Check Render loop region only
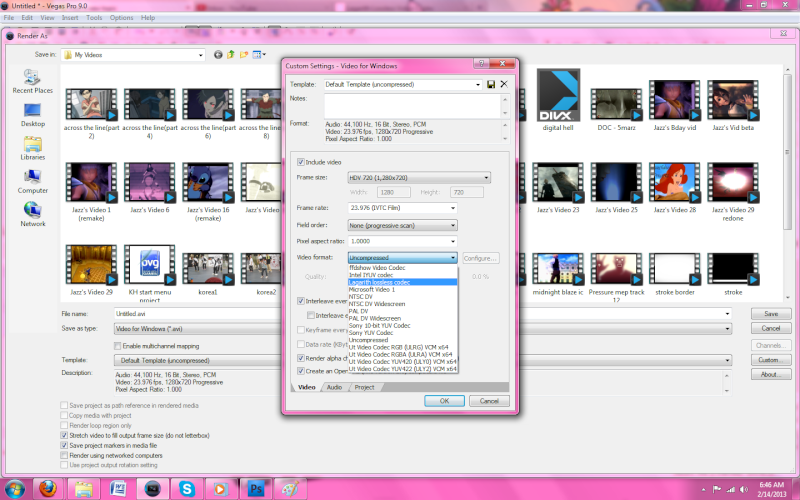Image resolution: width=800 pixels, height=500 pixels. [64, 426]
